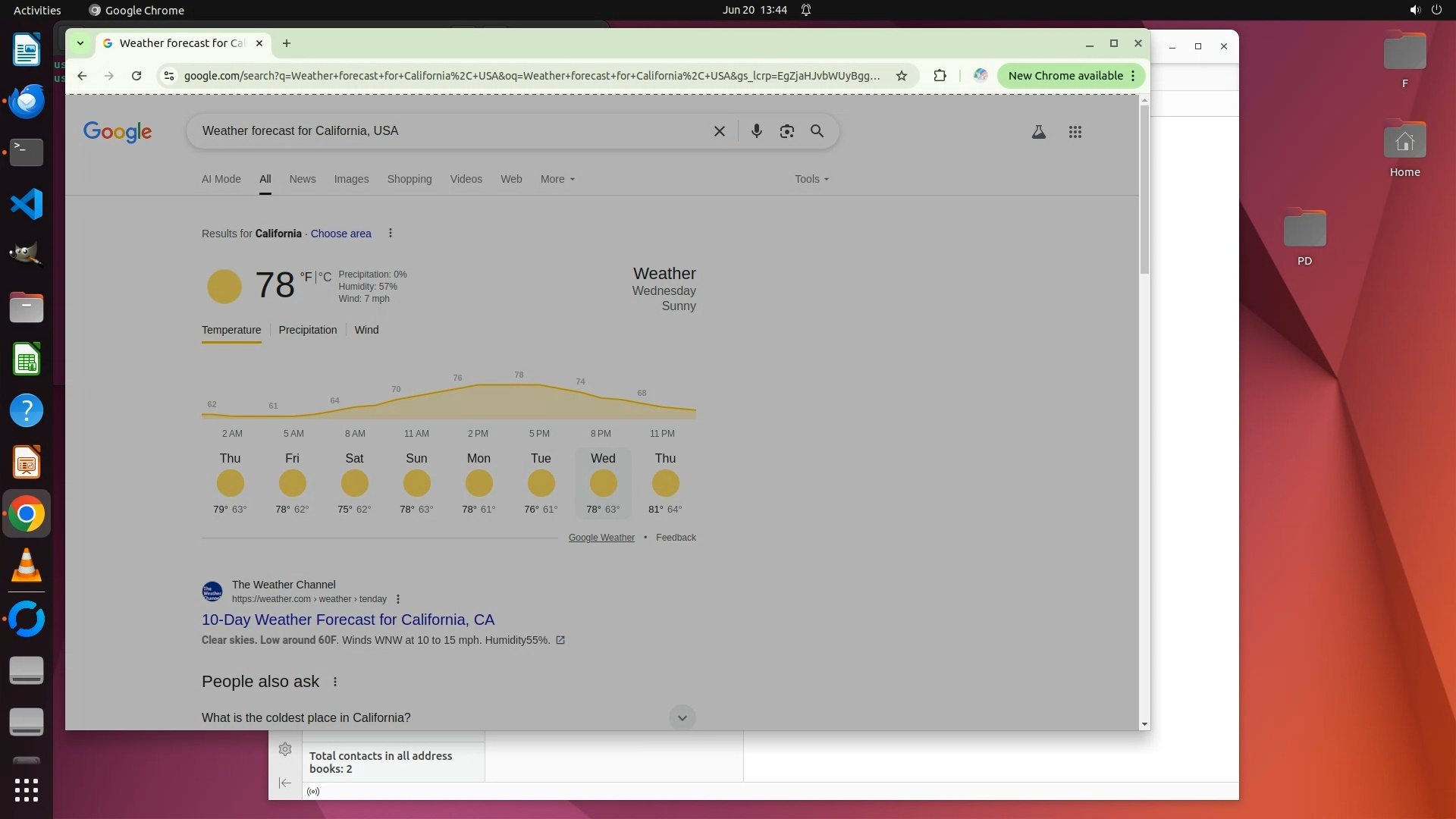
Task: Open Chrome extensions puzzle icon
Action: [x=940, y=76]
